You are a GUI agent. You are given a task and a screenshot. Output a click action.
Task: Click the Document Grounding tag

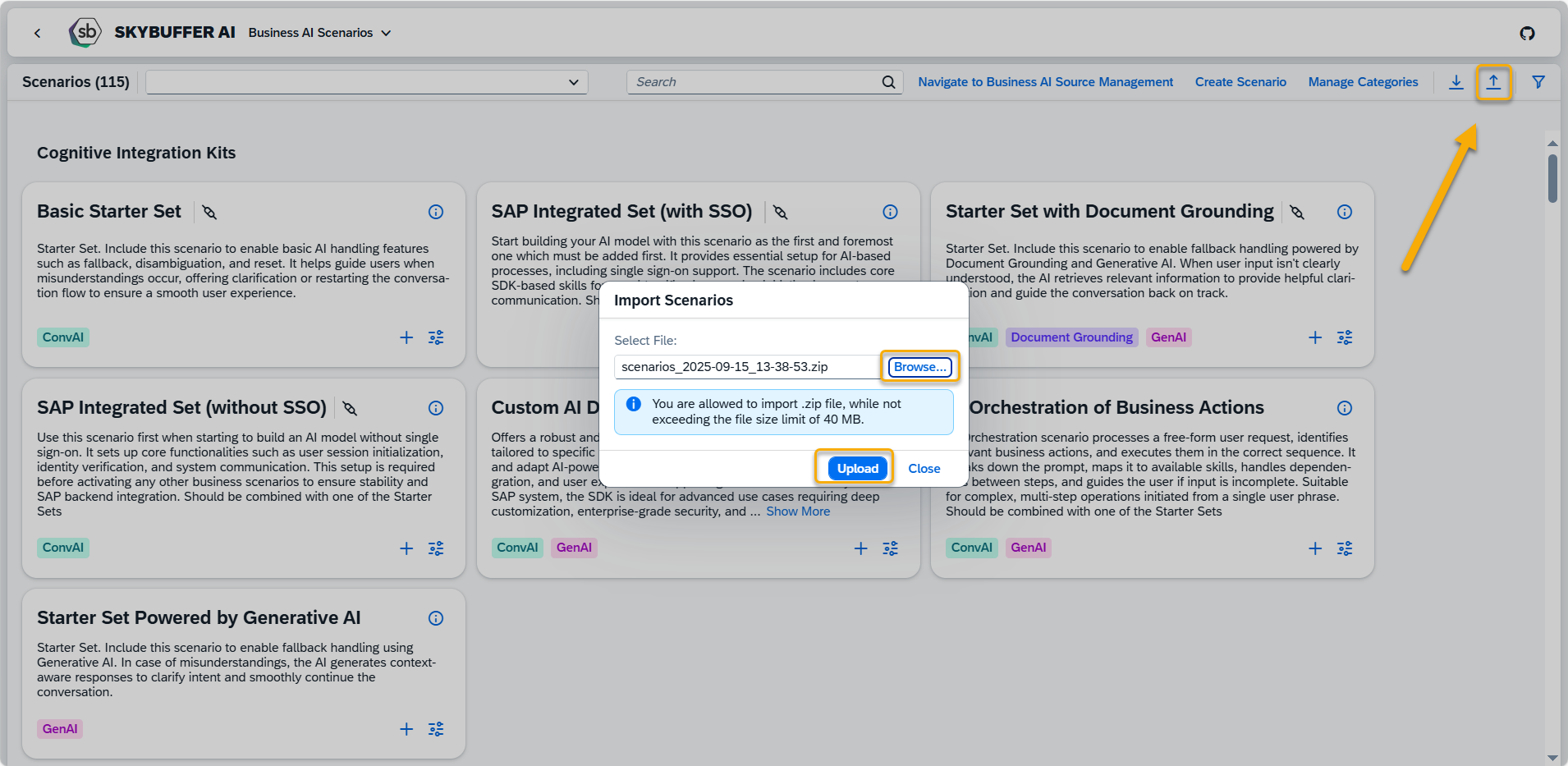(1071, 337)
